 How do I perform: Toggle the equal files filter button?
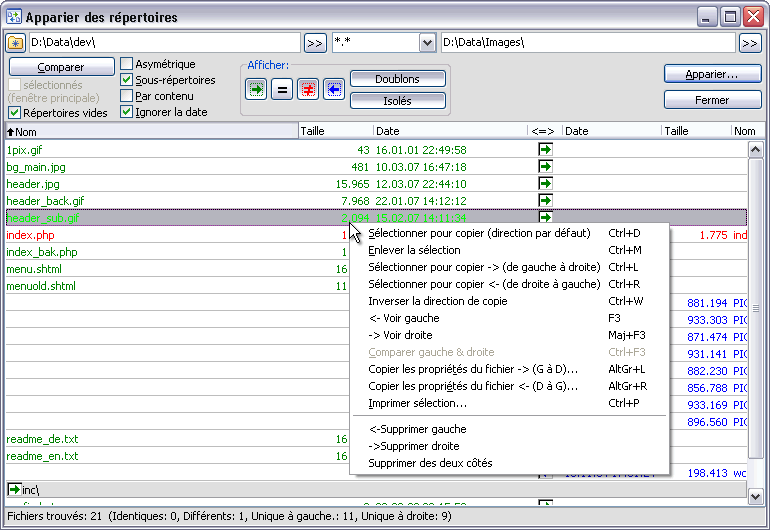282,89
